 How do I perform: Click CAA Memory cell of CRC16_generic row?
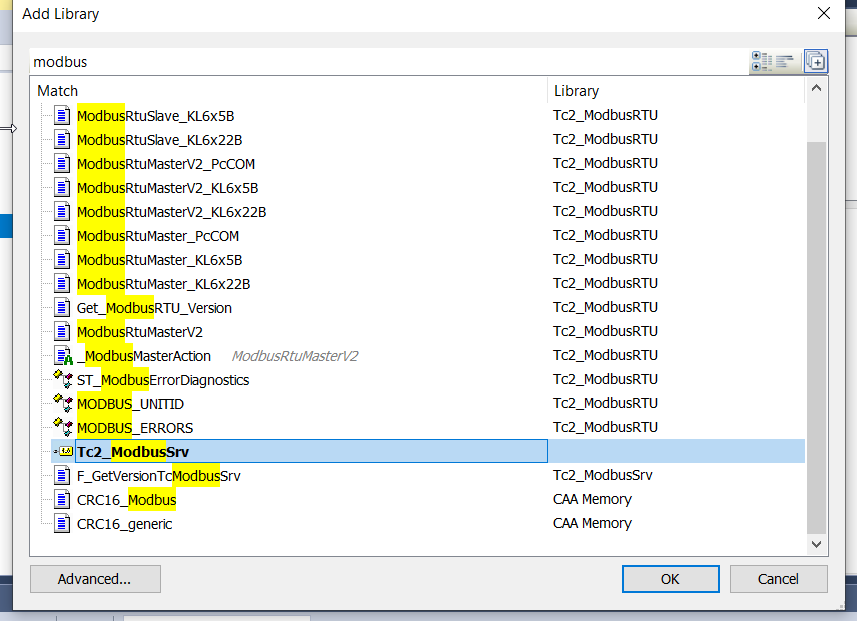pos(592,524)
